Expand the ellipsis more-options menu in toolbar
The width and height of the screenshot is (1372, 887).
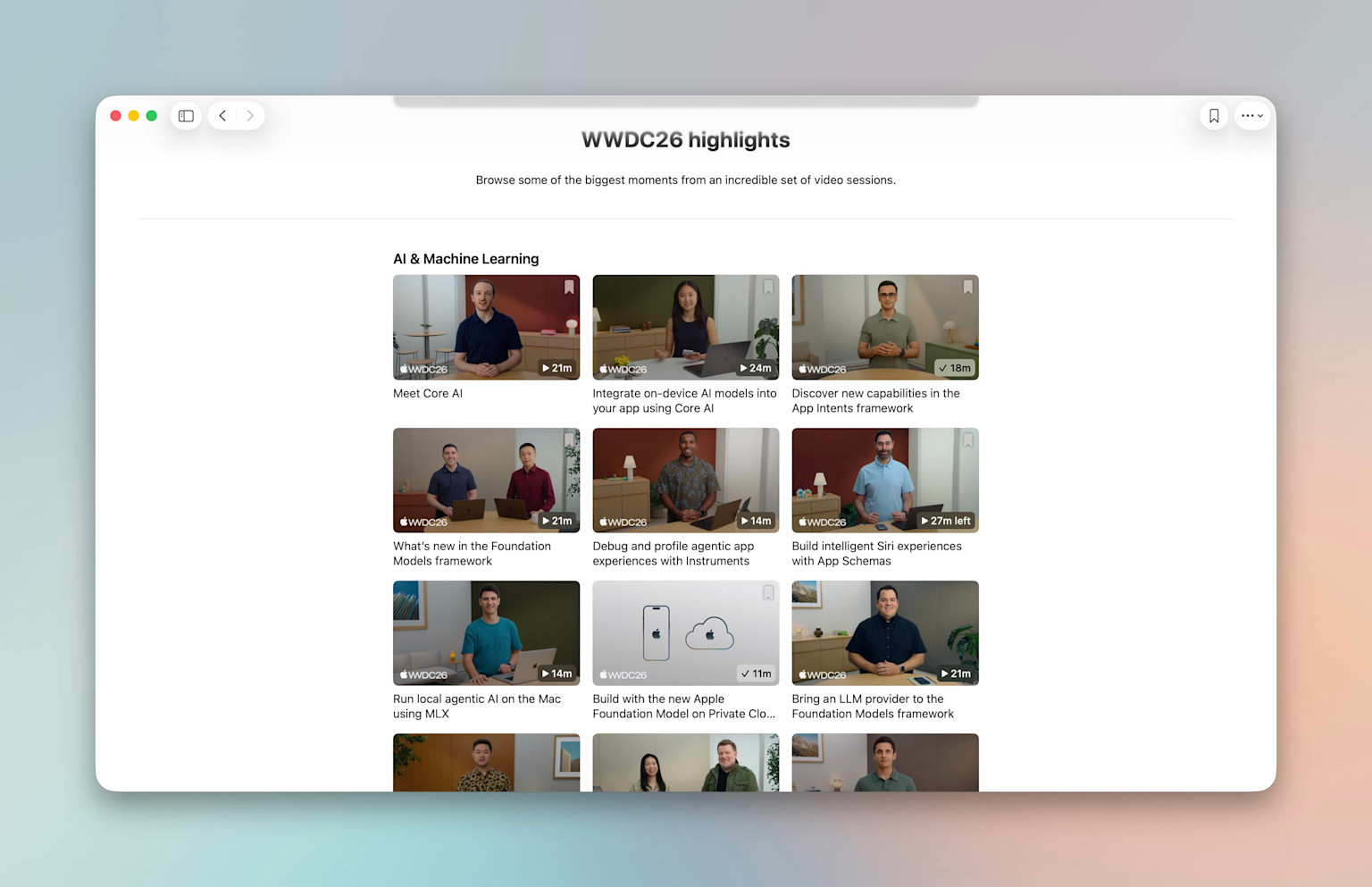1252,116
